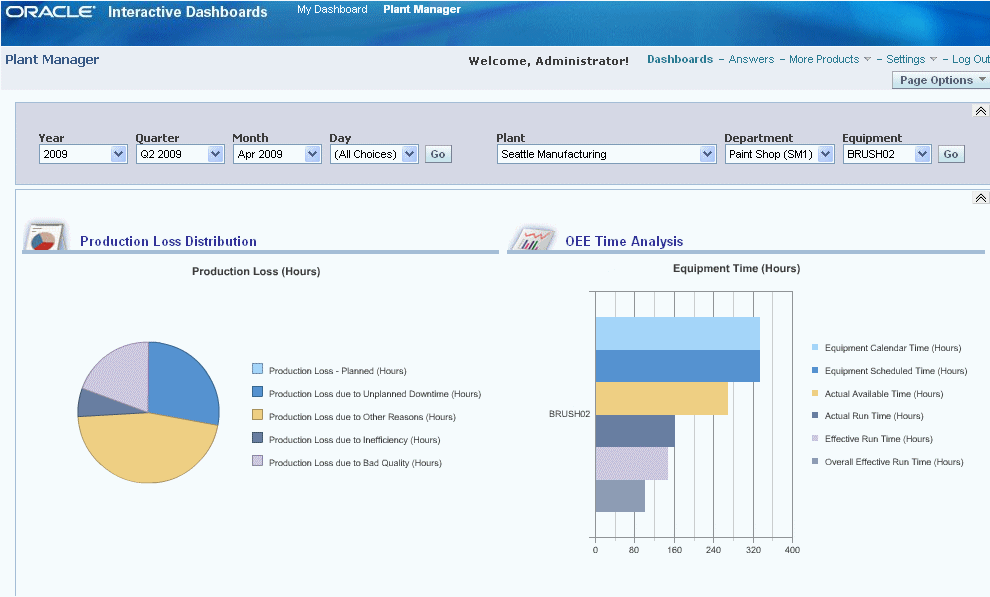Image resolution: width=990 pixels, height=597 pixels.
Task: Click the Log Out link
Action: (x=970, y=59)
